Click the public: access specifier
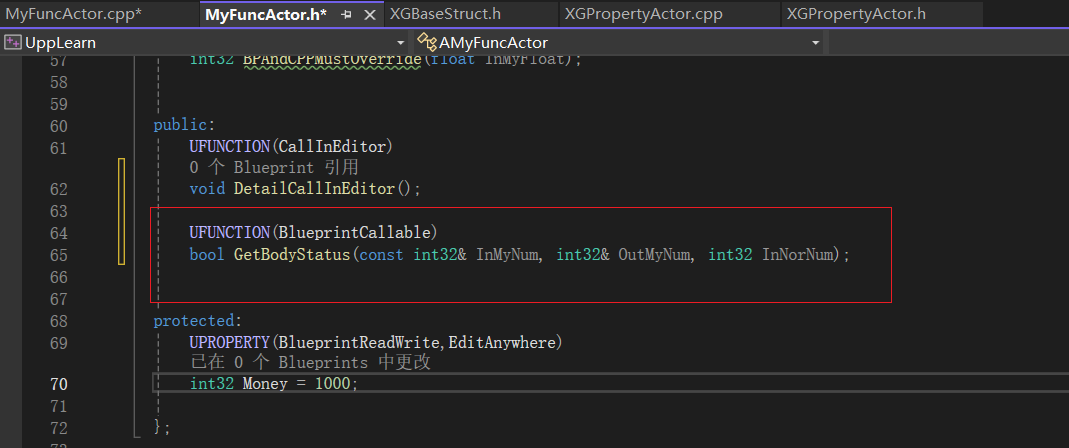1069x448 pixels. click(183, 125)
